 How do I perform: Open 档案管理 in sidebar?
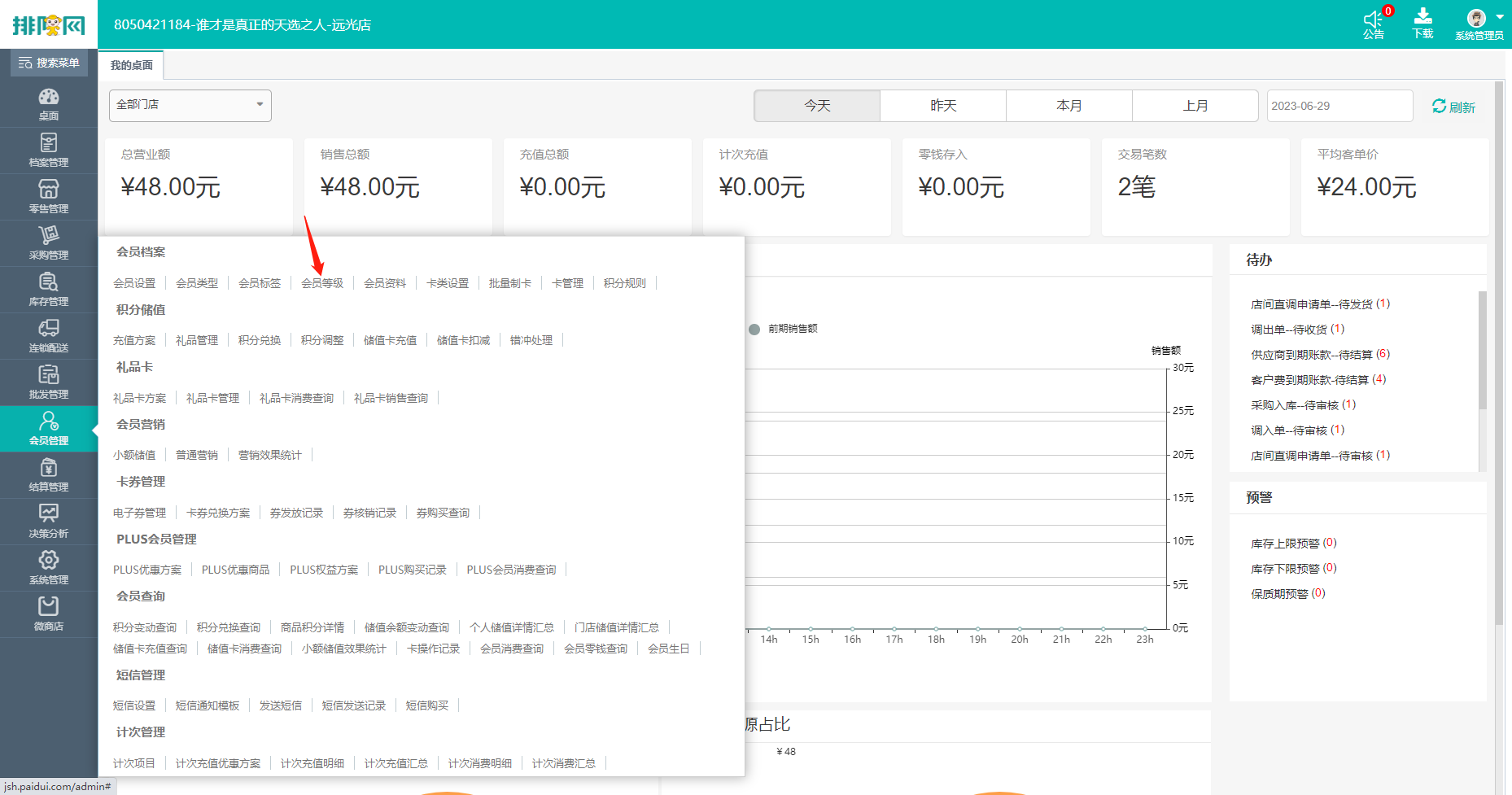pyautogui.click(x=49, y=150)
